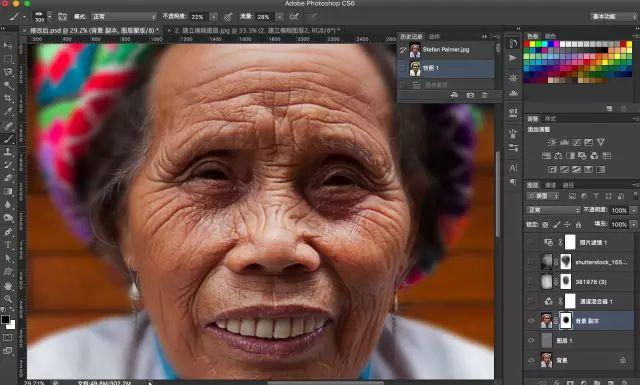Click the brush opacity 22% field
640x385 pixels.
(199, 17)
